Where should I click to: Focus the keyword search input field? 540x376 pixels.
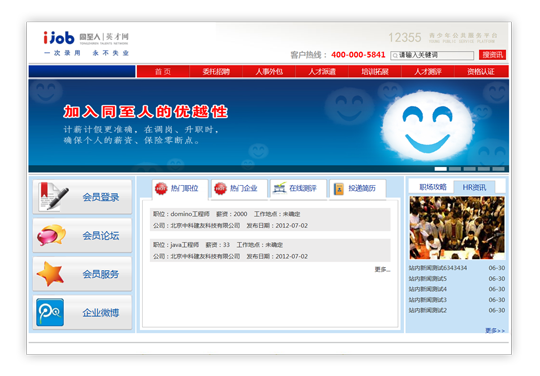point(432,55)
